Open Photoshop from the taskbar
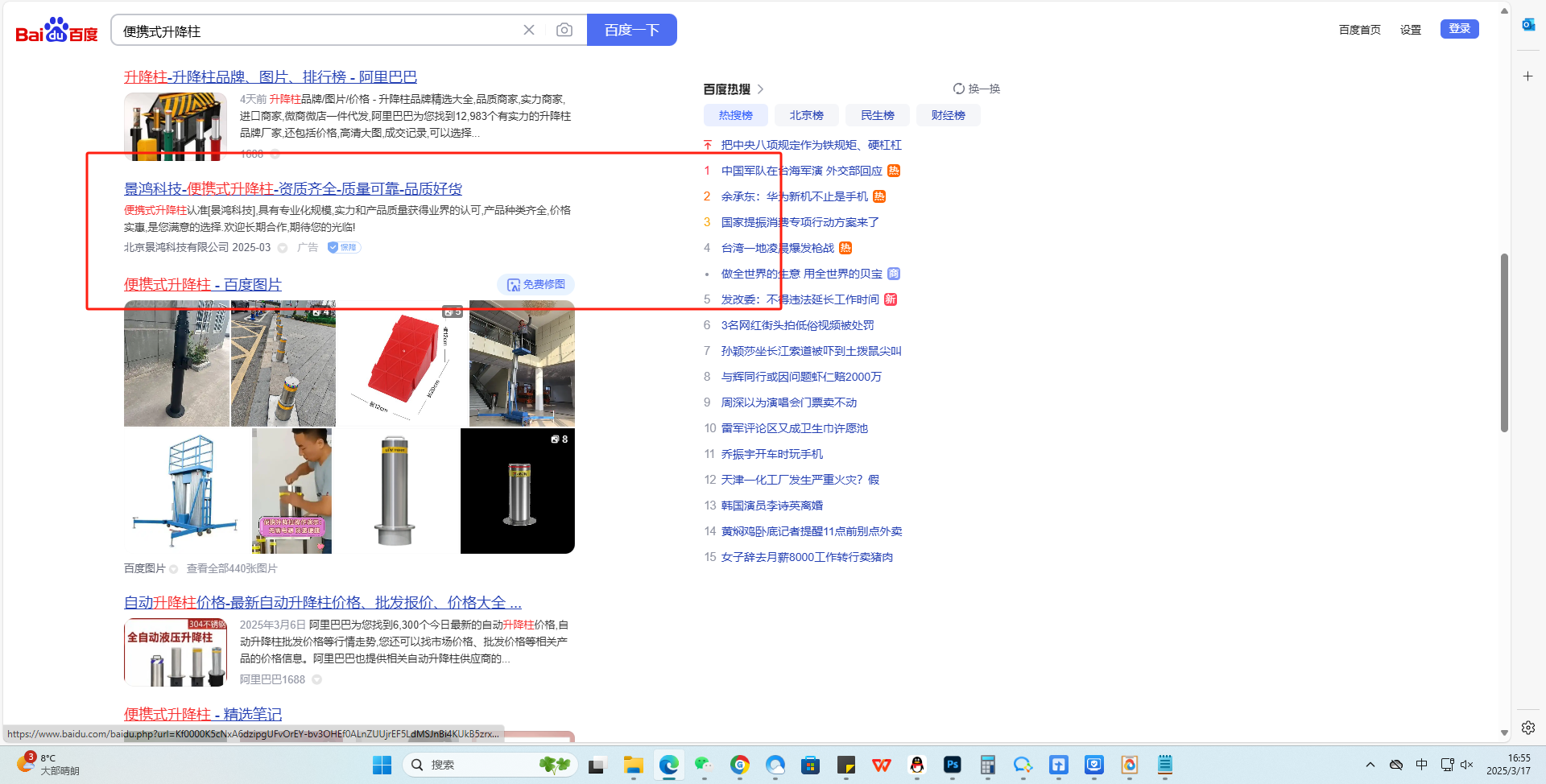The height and width of the screenshot is (784, 1546). coord(953,765)
